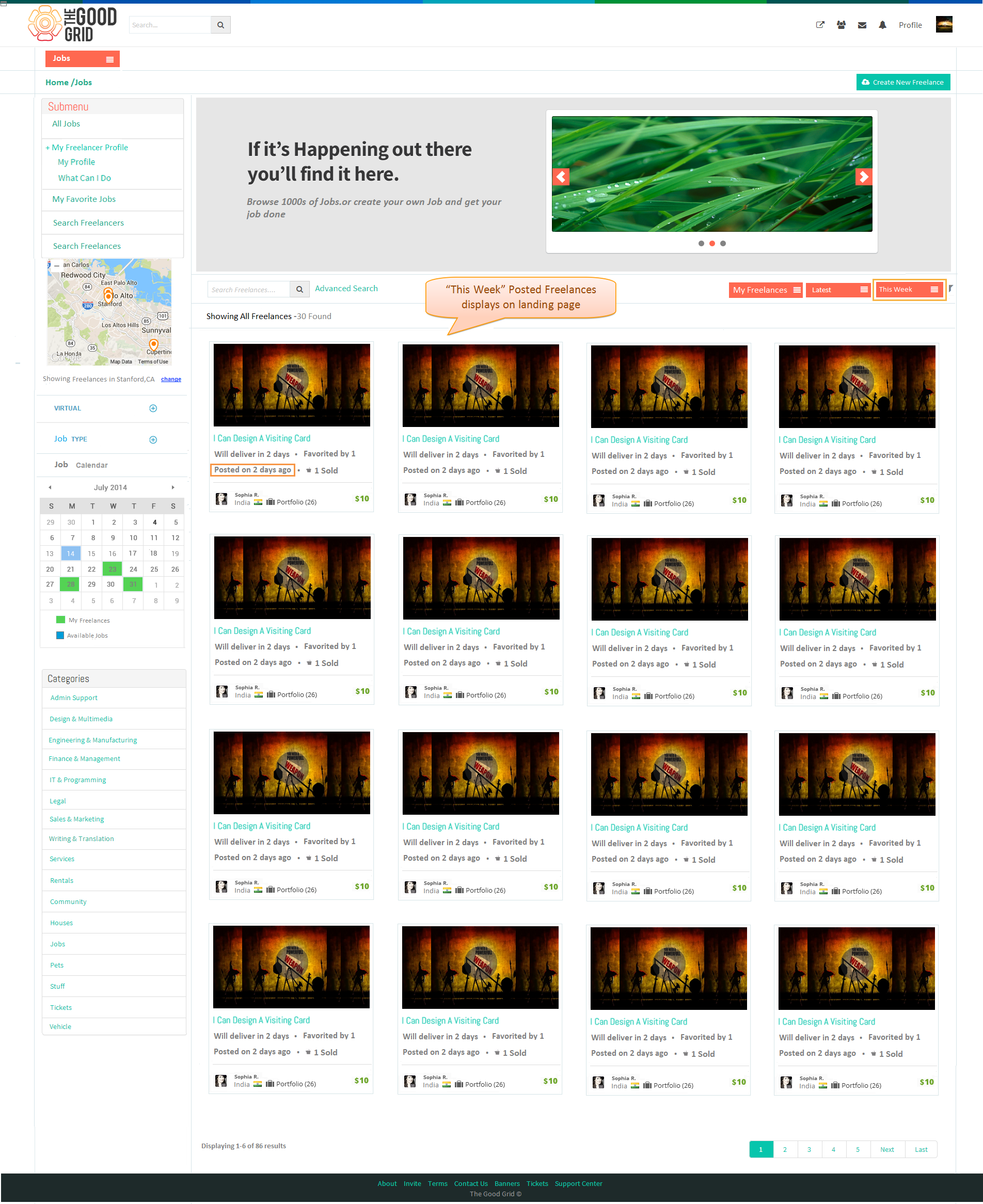Go to page 3 of results
Screen dimensions: 983x1204
click(x=809, y=1150)
